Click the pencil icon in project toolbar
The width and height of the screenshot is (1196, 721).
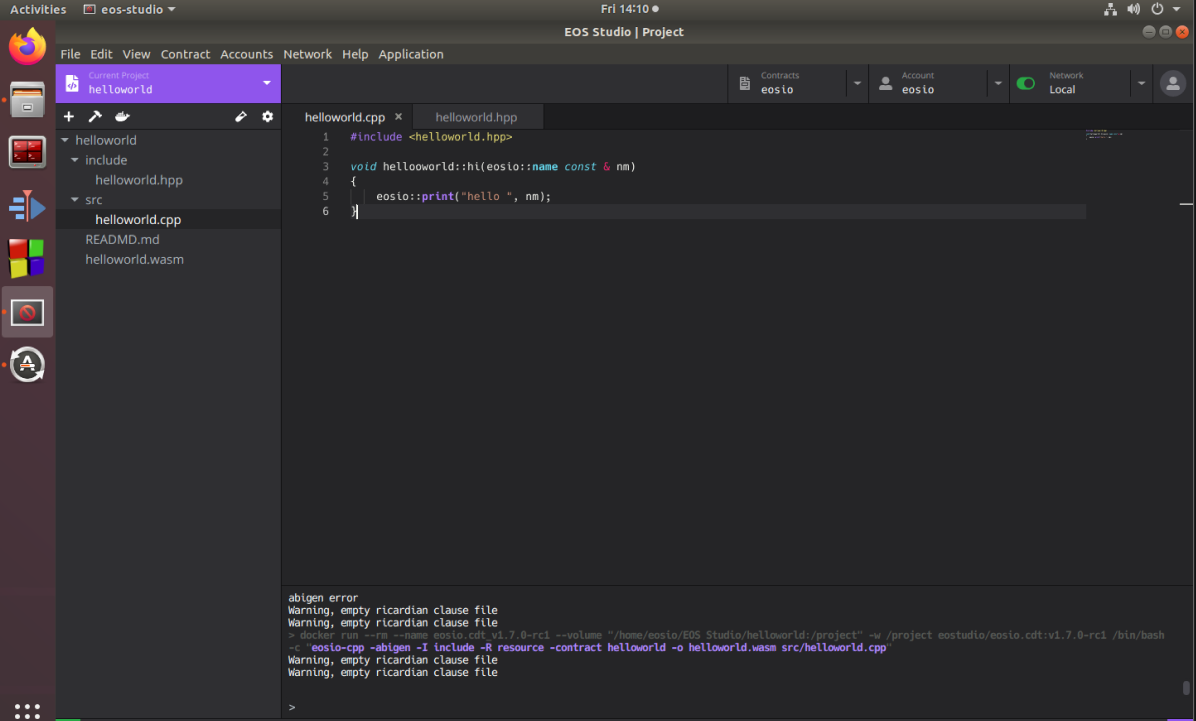[241, 117]
